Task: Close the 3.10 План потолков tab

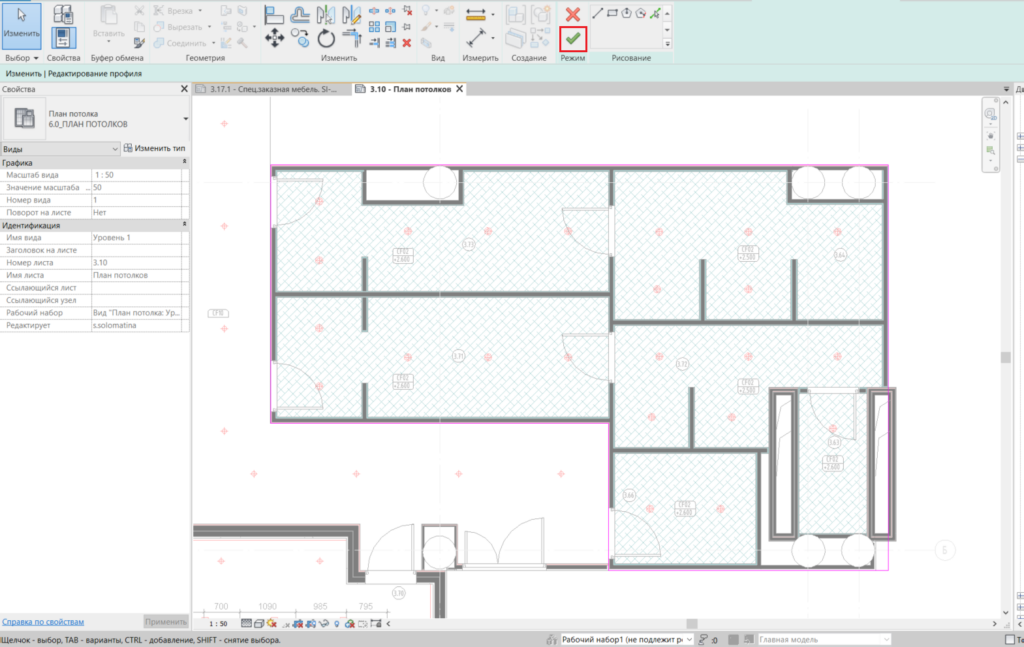Action: click(x=459, y=89)
